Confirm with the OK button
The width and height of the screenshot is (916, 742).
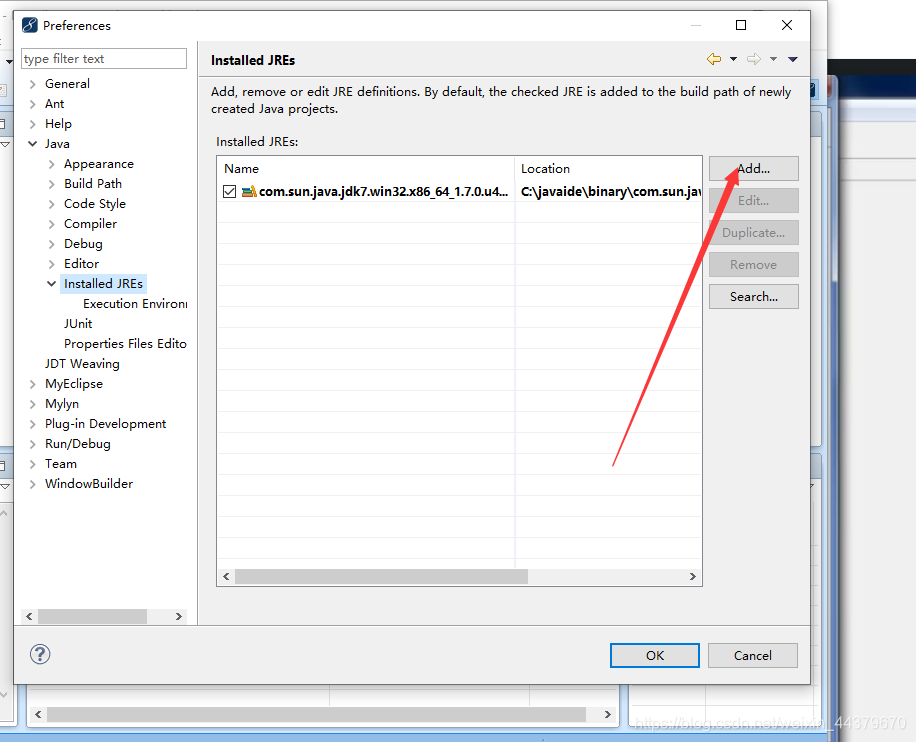(655, 656)
